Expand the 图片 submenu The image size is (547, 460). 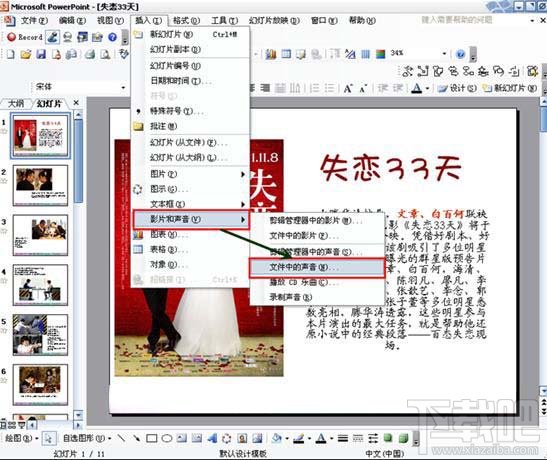(190, 174)
